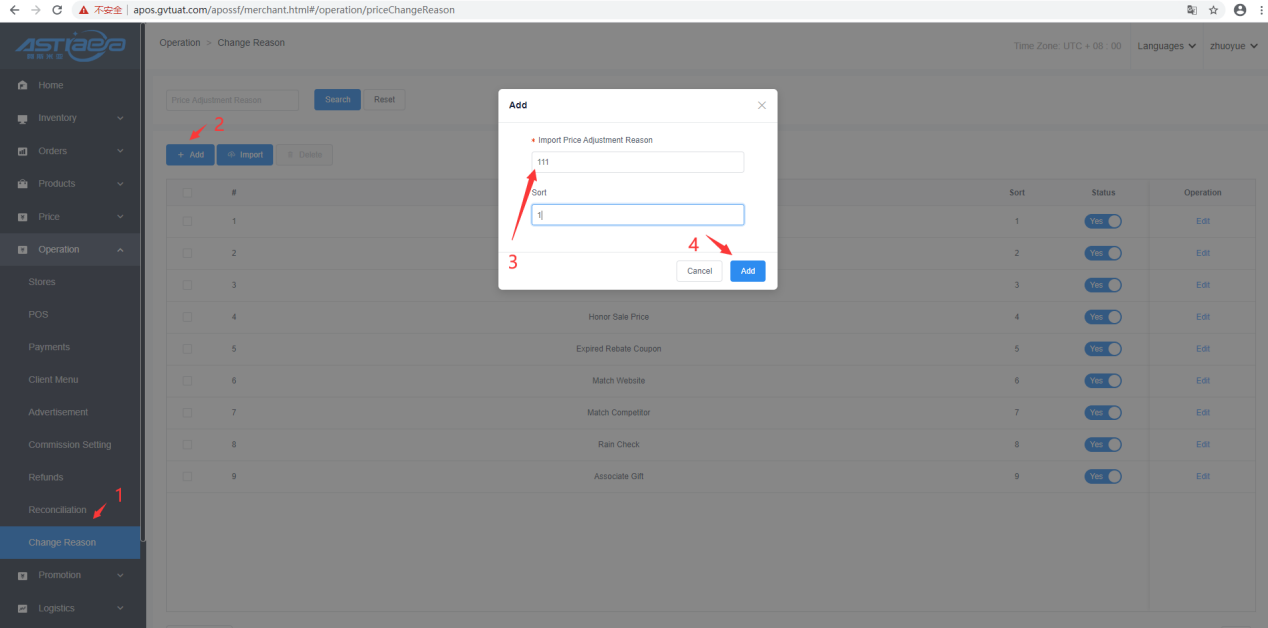The image size is (1268, 628).
Task: Click the Sort input field
Action: pos(637,215)
